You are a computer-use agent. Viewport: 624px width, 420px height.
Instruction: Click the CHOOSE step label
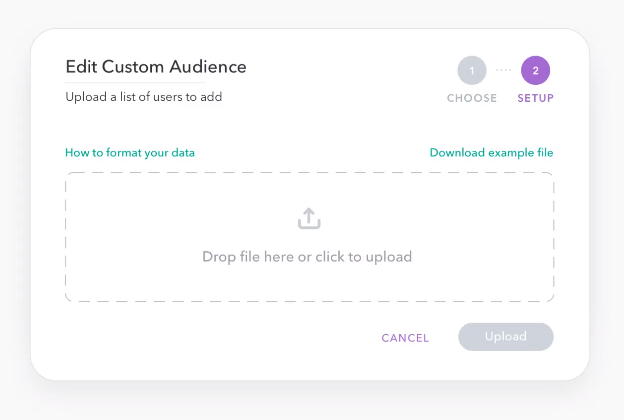click(472, 98)
